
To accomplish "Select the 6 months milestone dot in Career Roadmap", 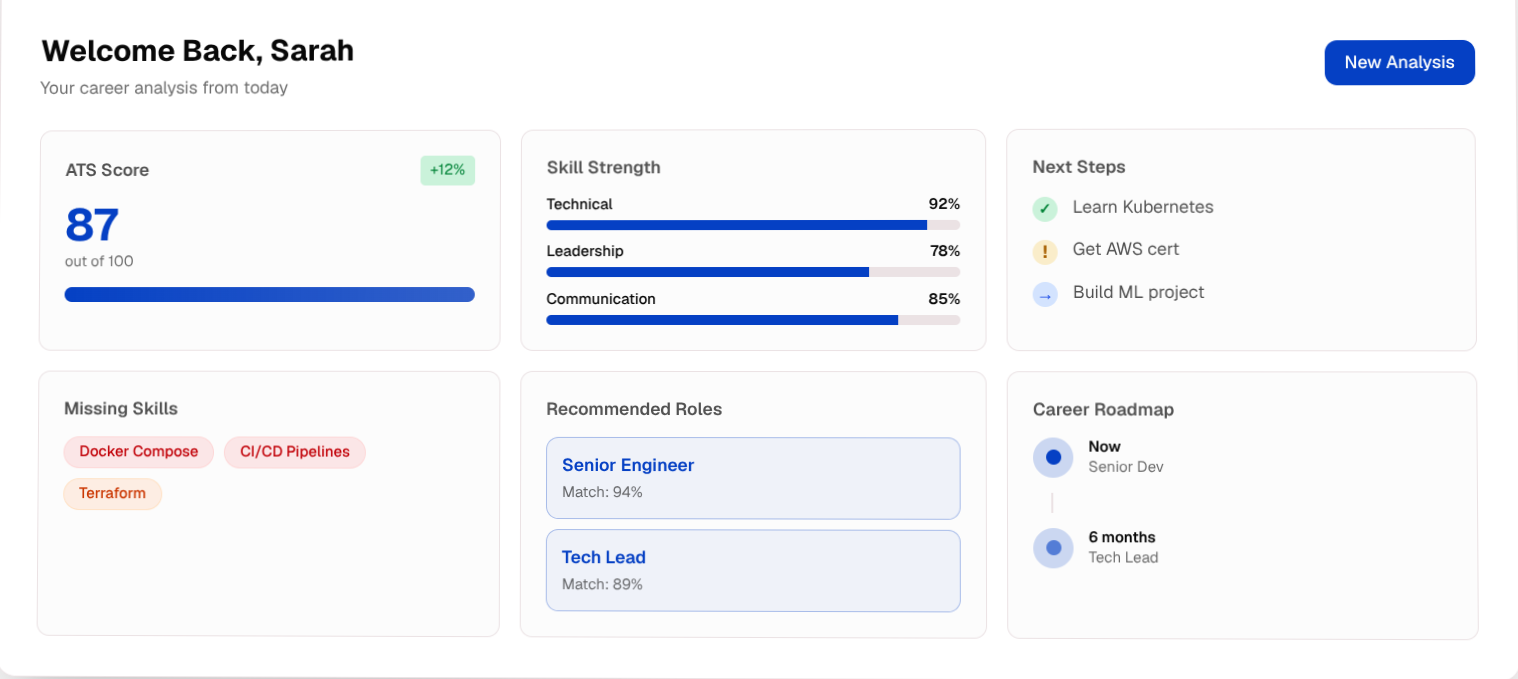I will (x=1053, y=548).
